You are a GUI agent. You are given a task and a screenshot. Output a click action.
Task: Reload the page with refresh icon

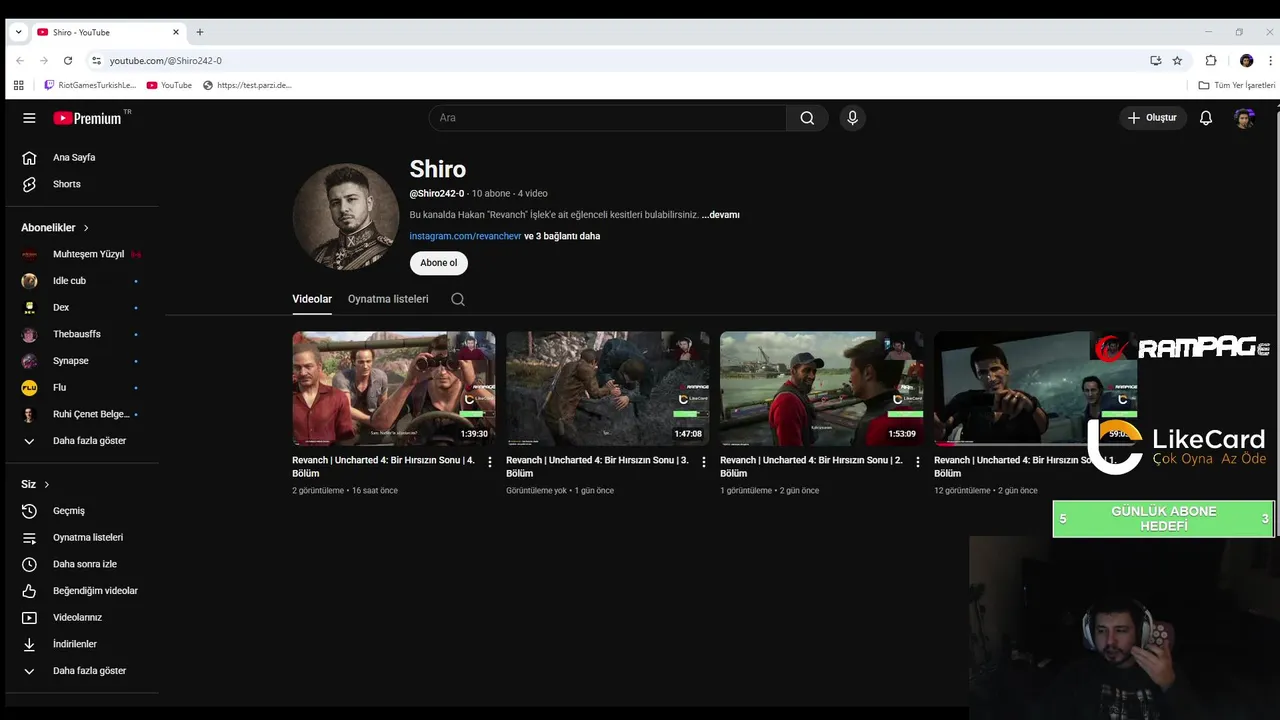pyautogui.click(x=68, y=60)
